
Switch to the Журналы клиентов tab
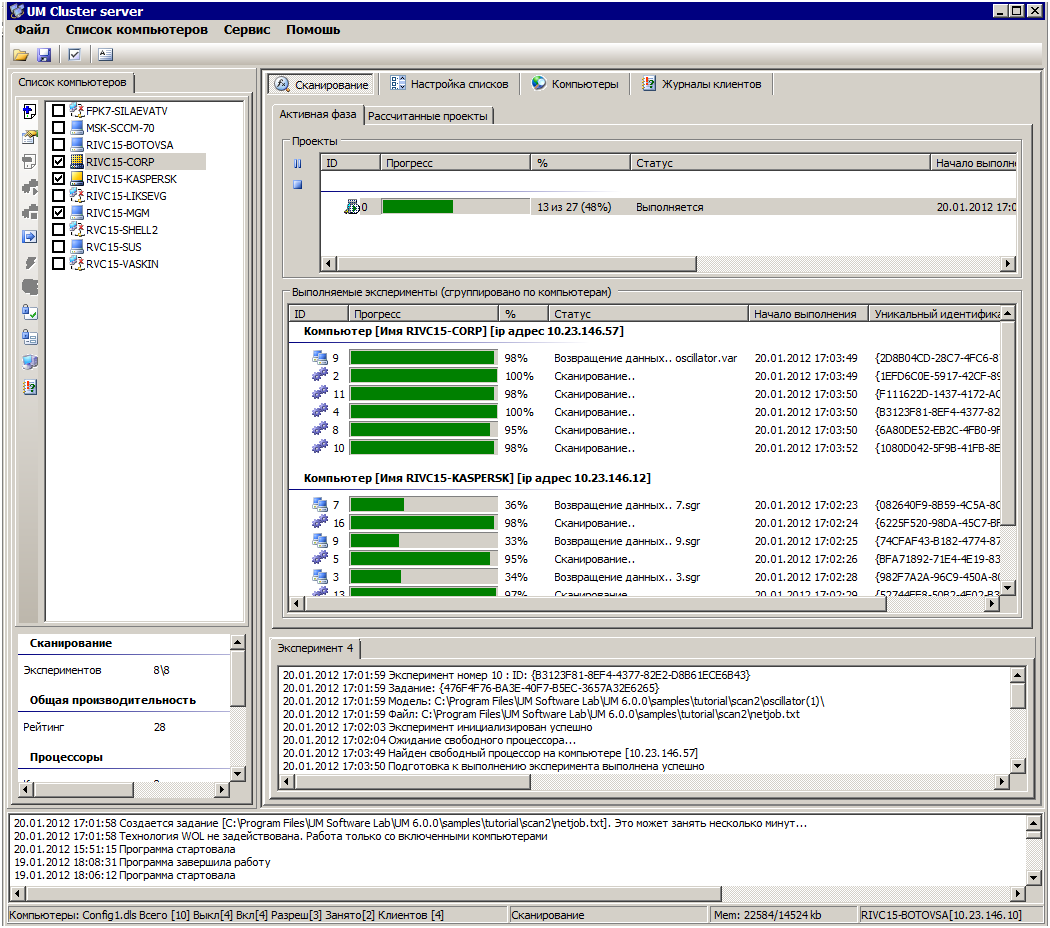pos(702,84)
